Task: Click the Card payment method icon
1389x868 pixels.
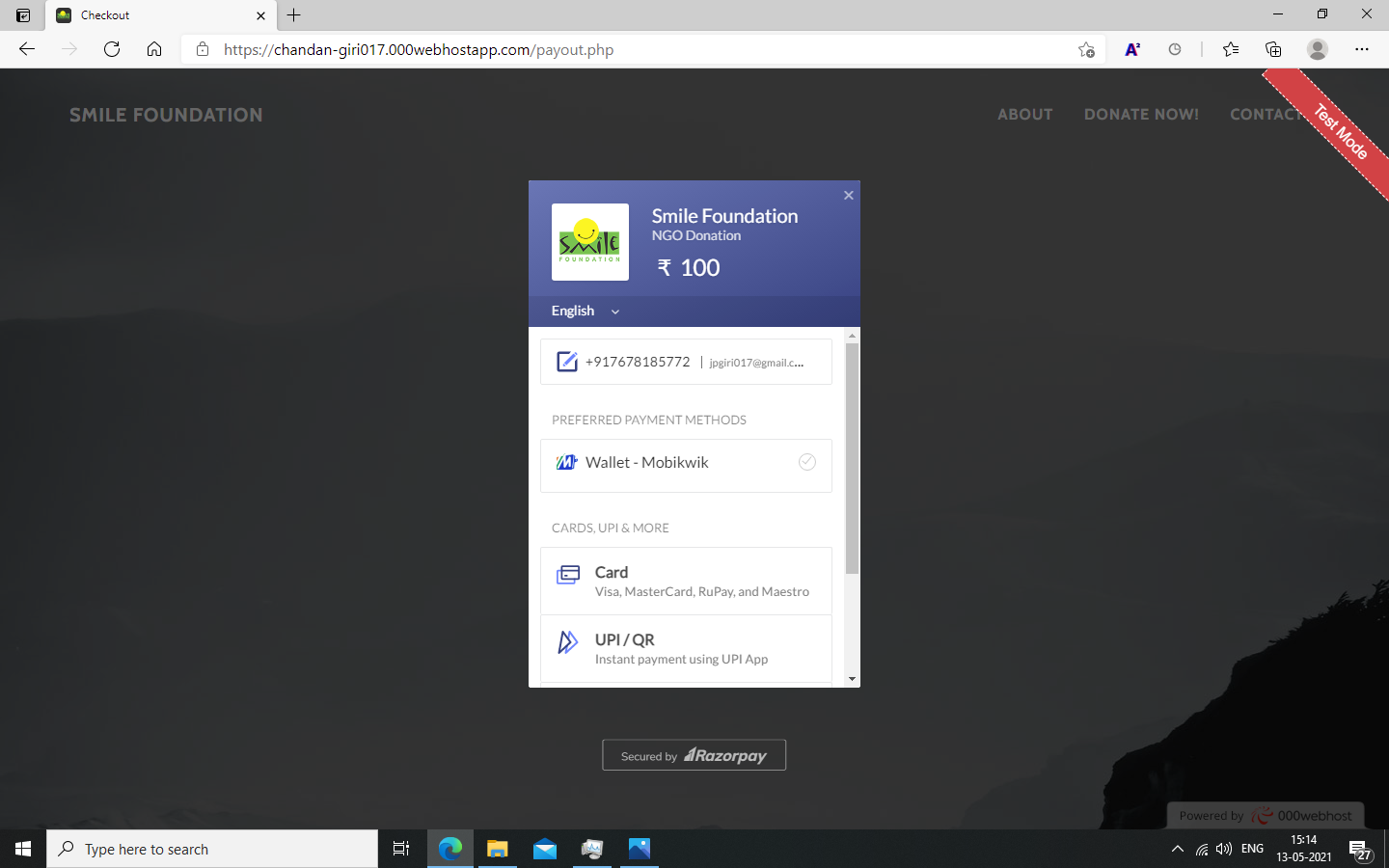Action: 568,575
